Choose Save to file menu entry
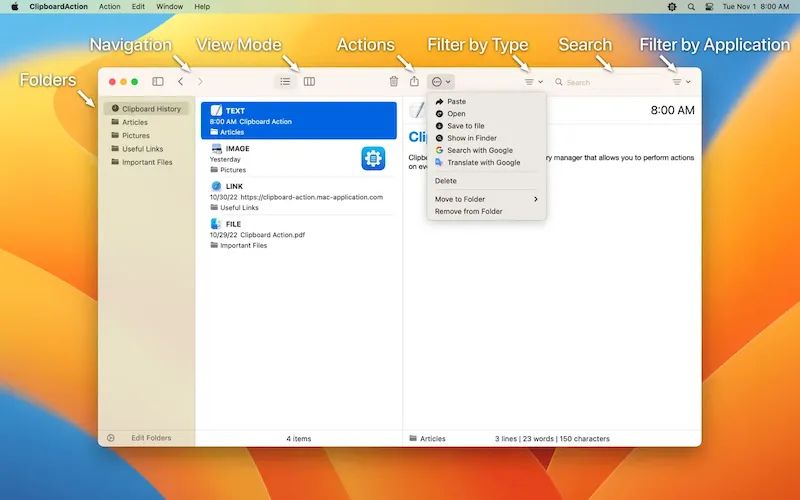Image resolution: width=800 pixels, height=500 pixels. 487,126
